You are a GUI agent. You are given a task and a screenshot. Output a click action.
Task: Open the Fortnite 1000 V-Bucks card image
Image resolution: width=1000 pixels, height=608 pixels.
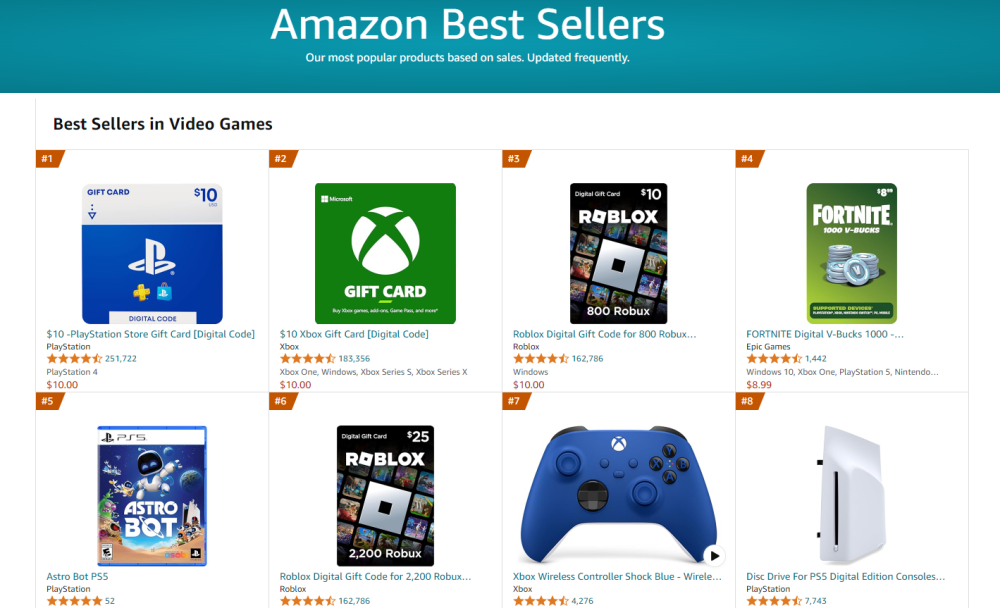tap(852, 253)
